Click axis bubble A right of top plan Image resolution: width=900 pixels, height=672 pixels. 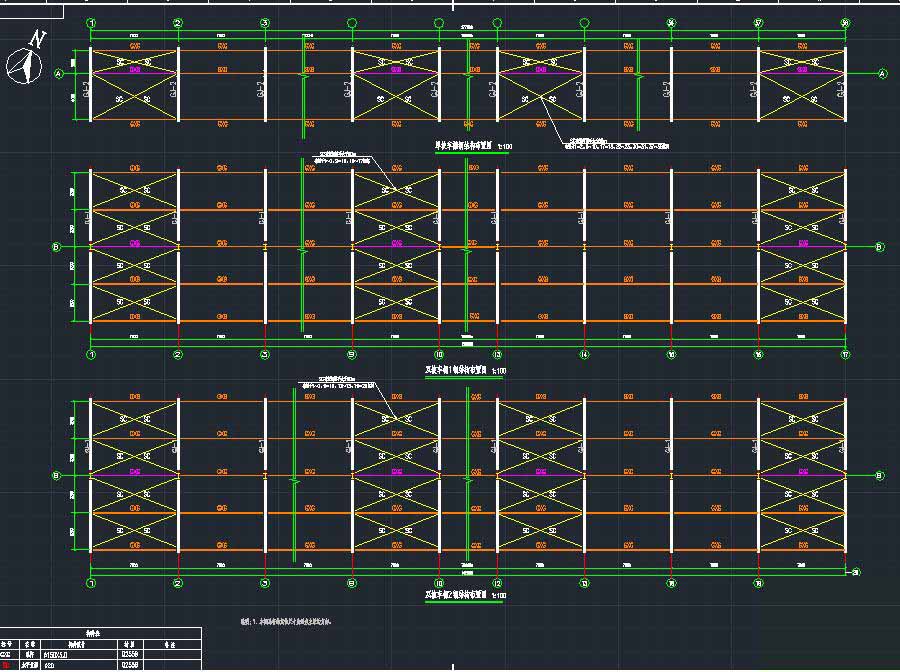click(882, 73)
